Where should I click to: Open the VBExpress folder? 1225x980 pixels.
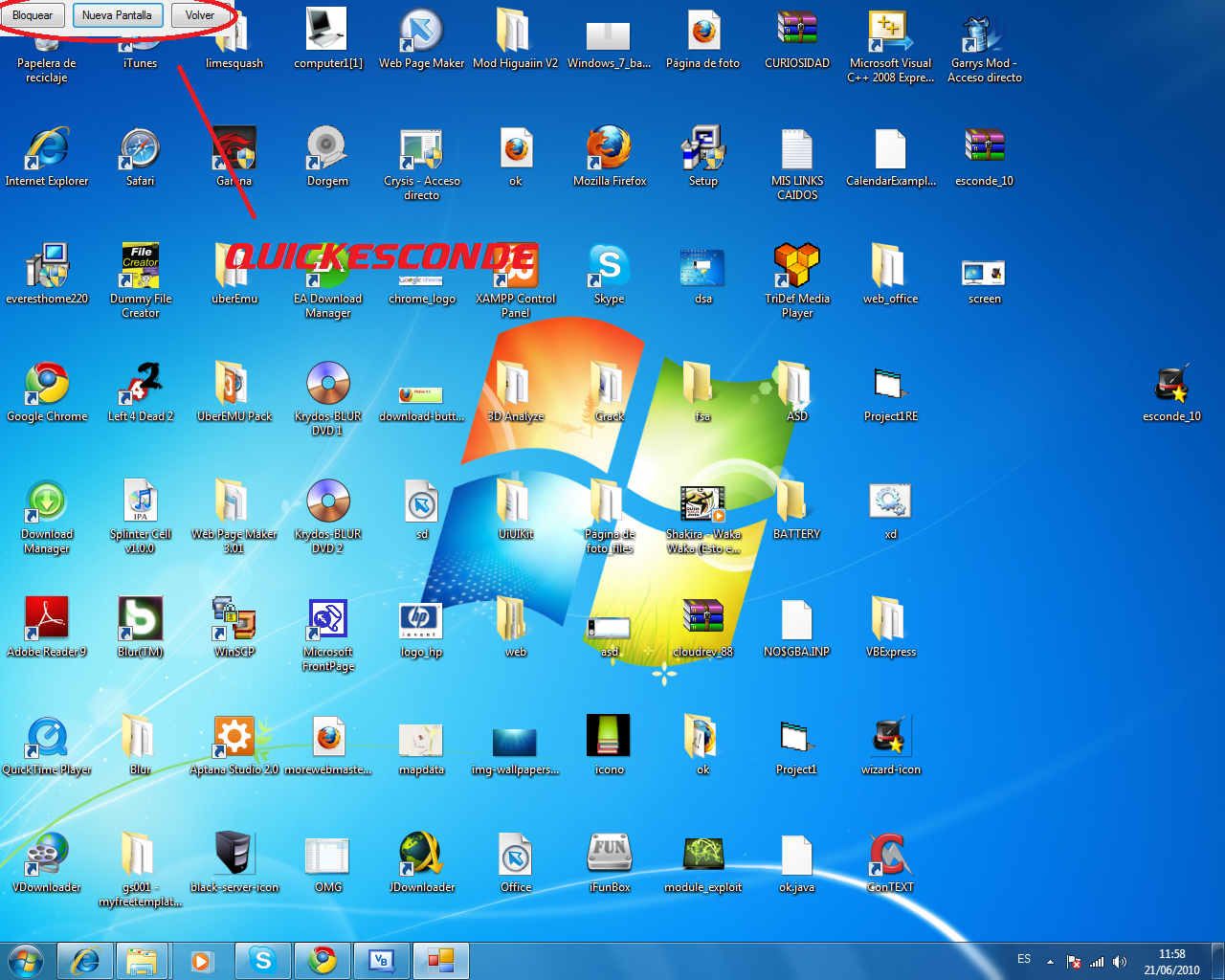(x=891, y=629)
